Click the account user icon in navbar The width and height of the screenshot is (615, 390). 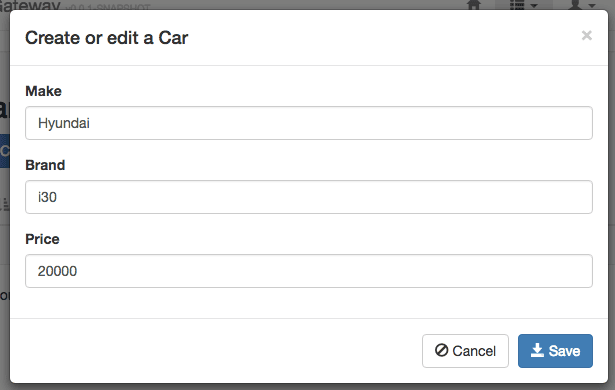[575, 5]
